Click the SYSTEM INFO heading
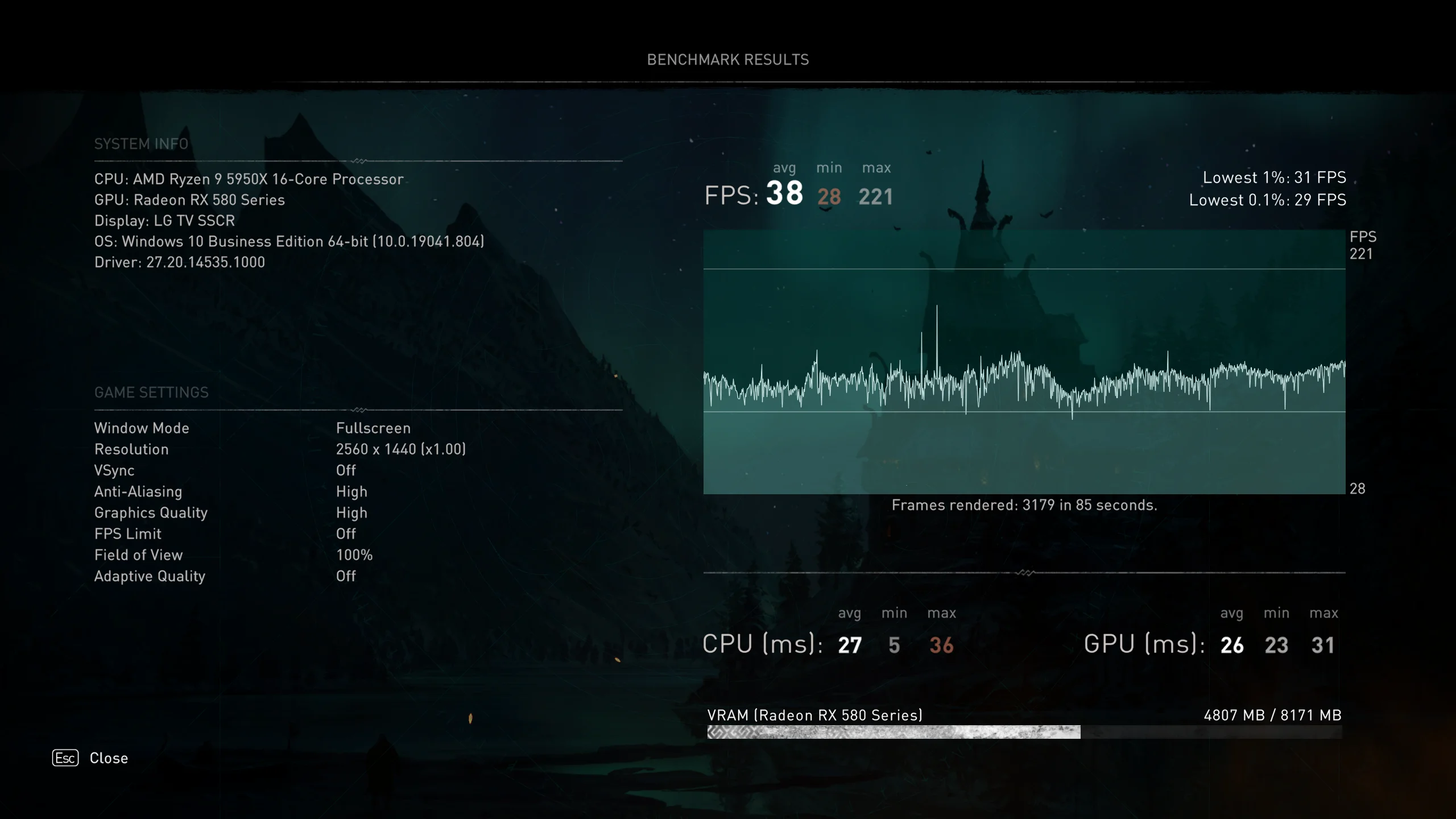1456x819 pixels. 141,144
